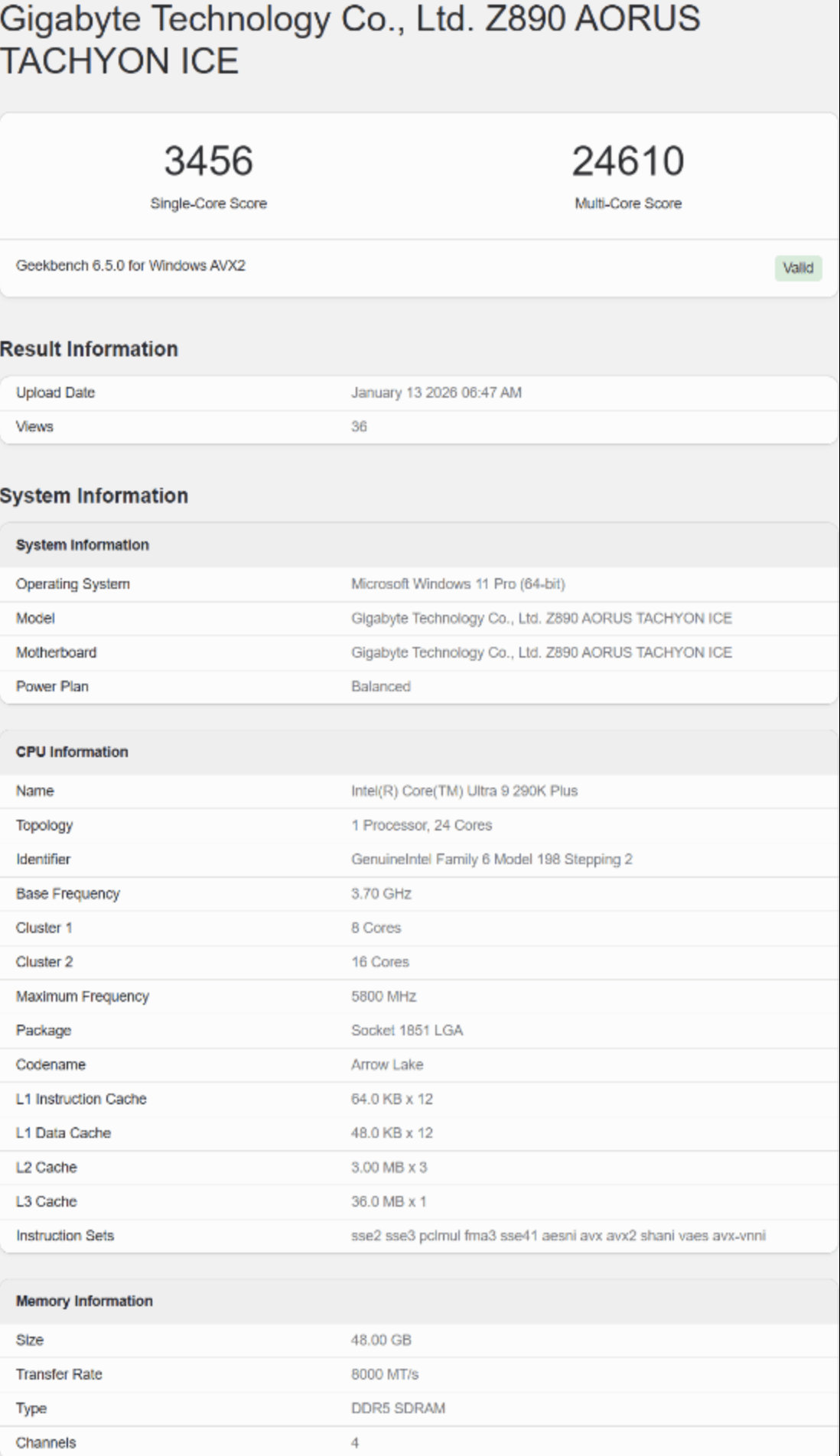
Task: Click the Motherboard row value
Action: pos(541,652)
